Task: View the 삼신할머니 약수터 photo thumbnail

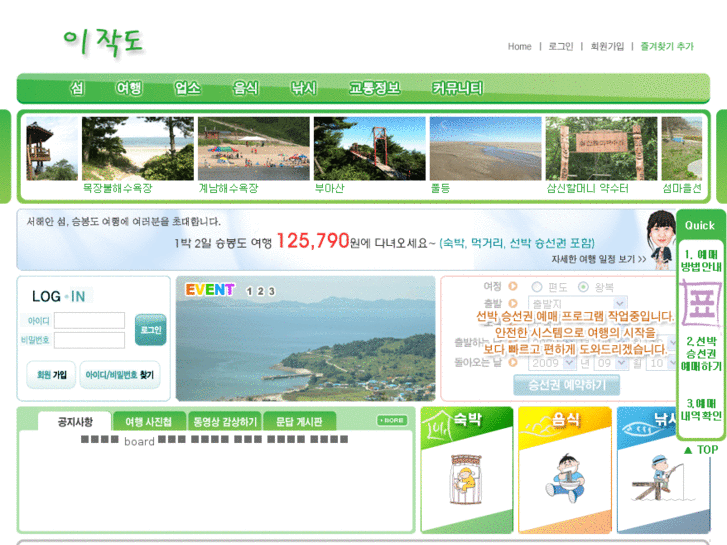Action: 601,148
